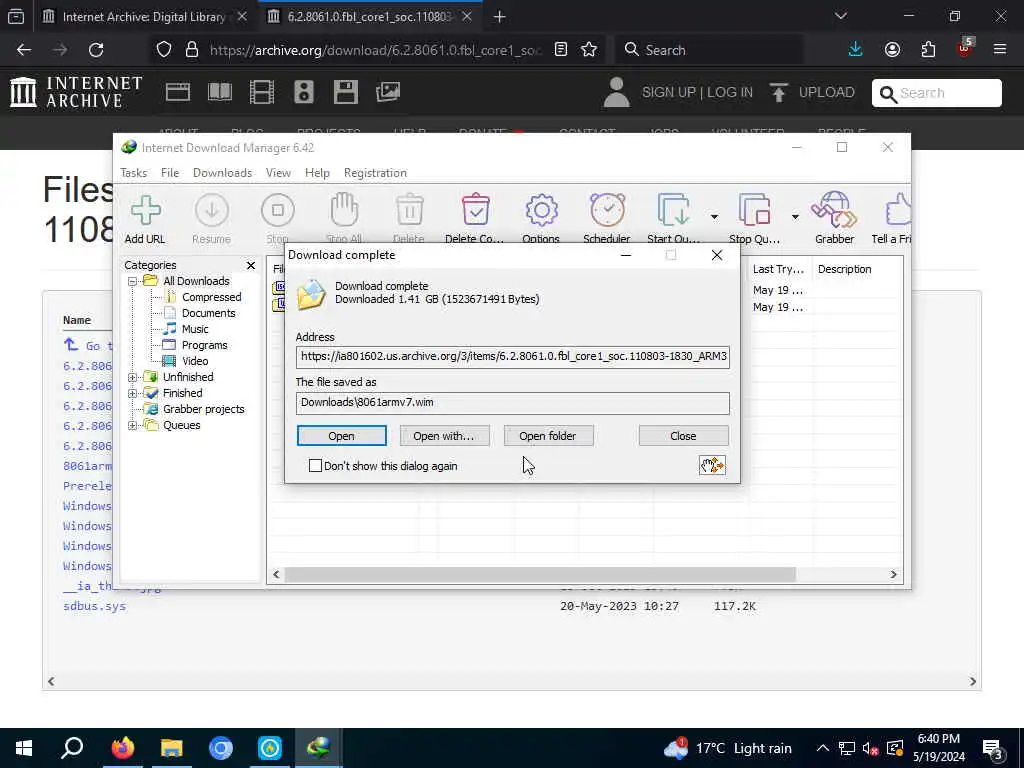Reload the current page
The image size is (1024, 768).
click(x=96, y=50)
